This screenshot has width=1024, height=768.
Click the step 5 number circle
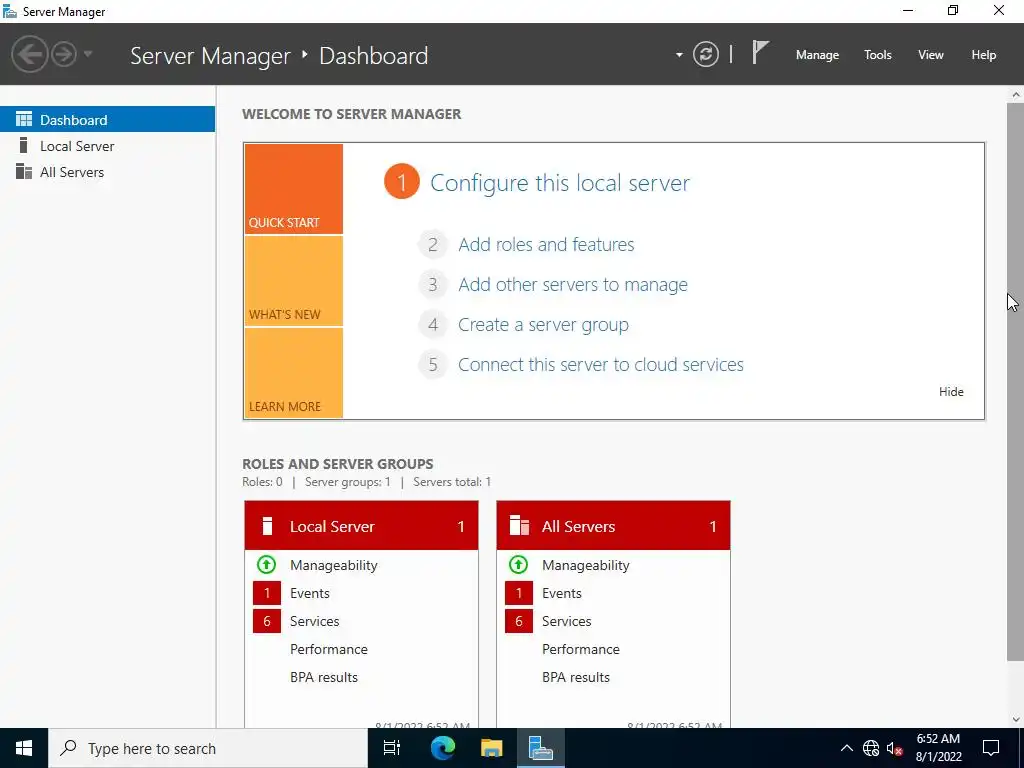pyautogui.click(x=433, y=364)
